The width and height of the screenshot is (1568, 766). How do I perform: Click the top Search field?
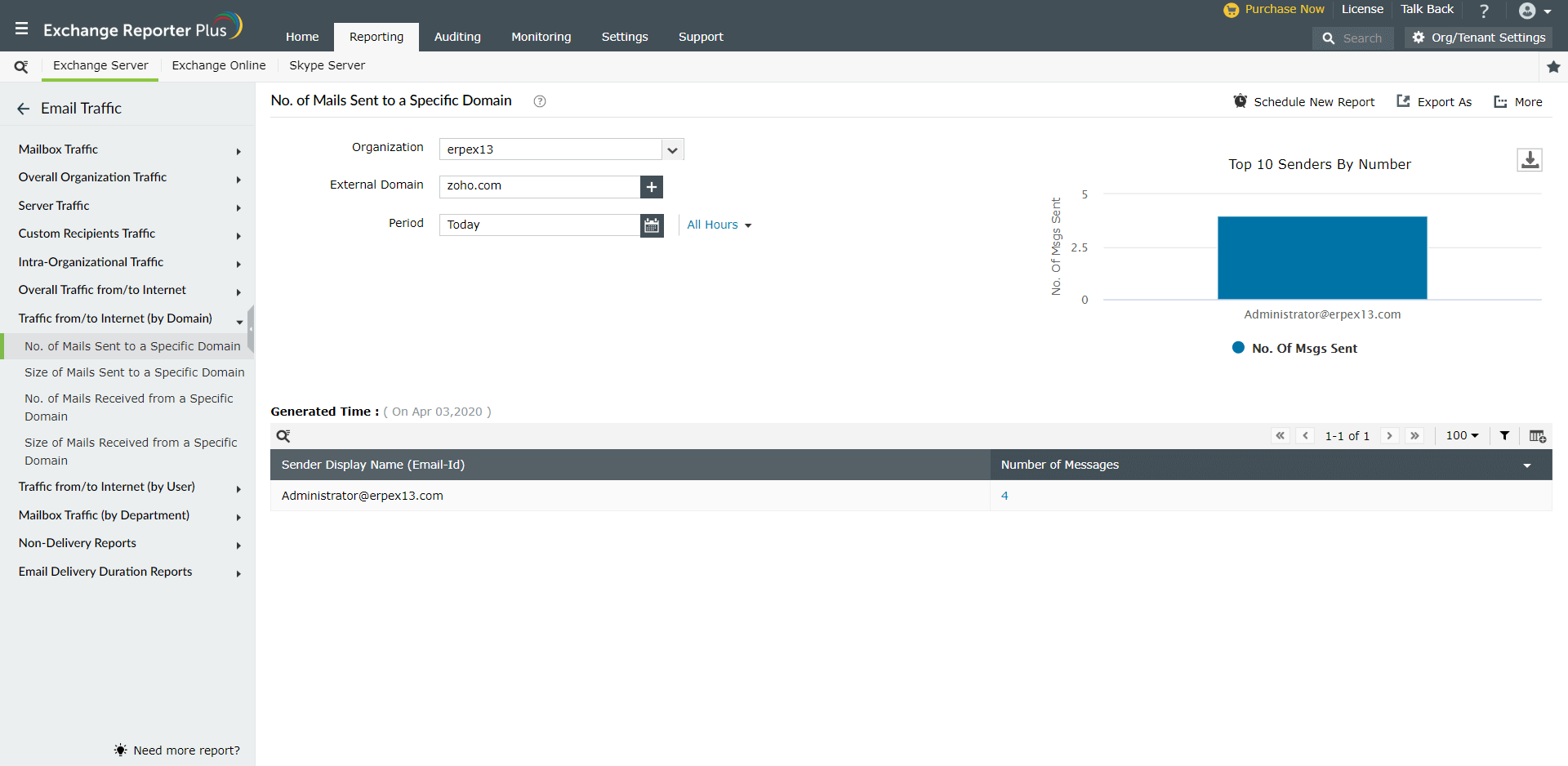pos(1353,38)
